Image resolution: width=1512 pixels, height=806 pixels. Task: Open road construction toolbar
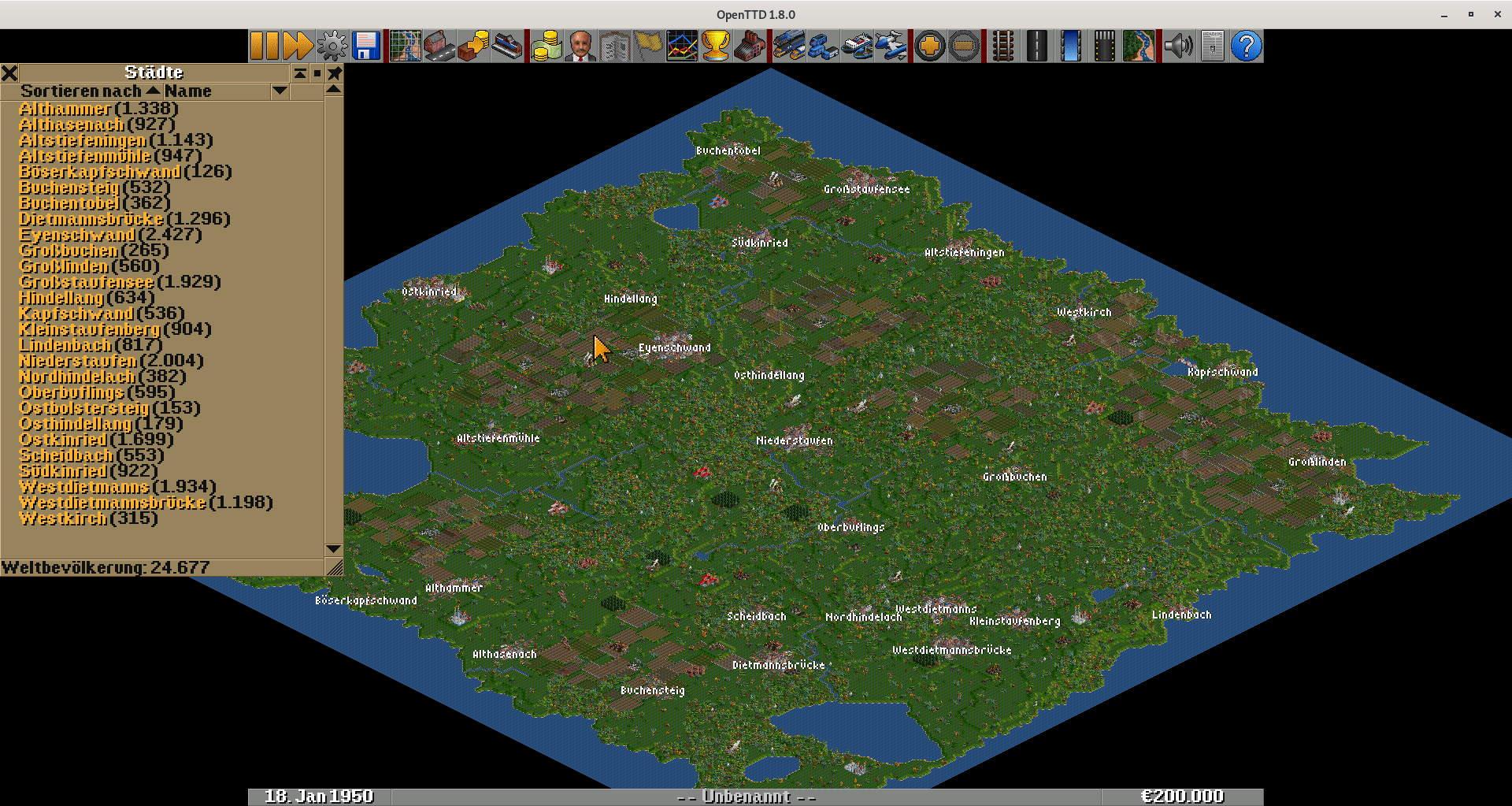click(1037, 46)
